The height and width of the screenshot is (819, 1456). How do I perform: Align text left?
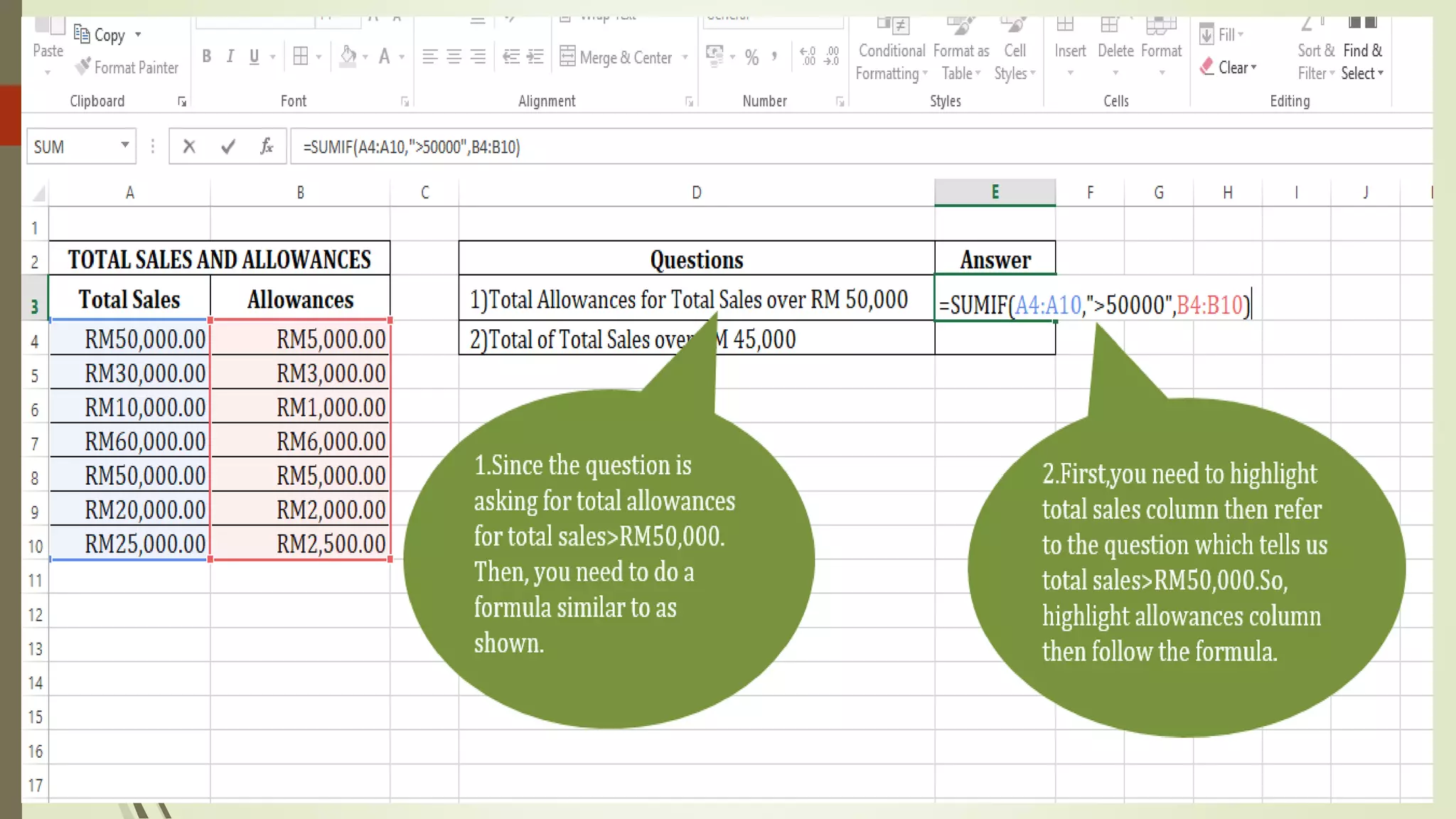(429, 56)
